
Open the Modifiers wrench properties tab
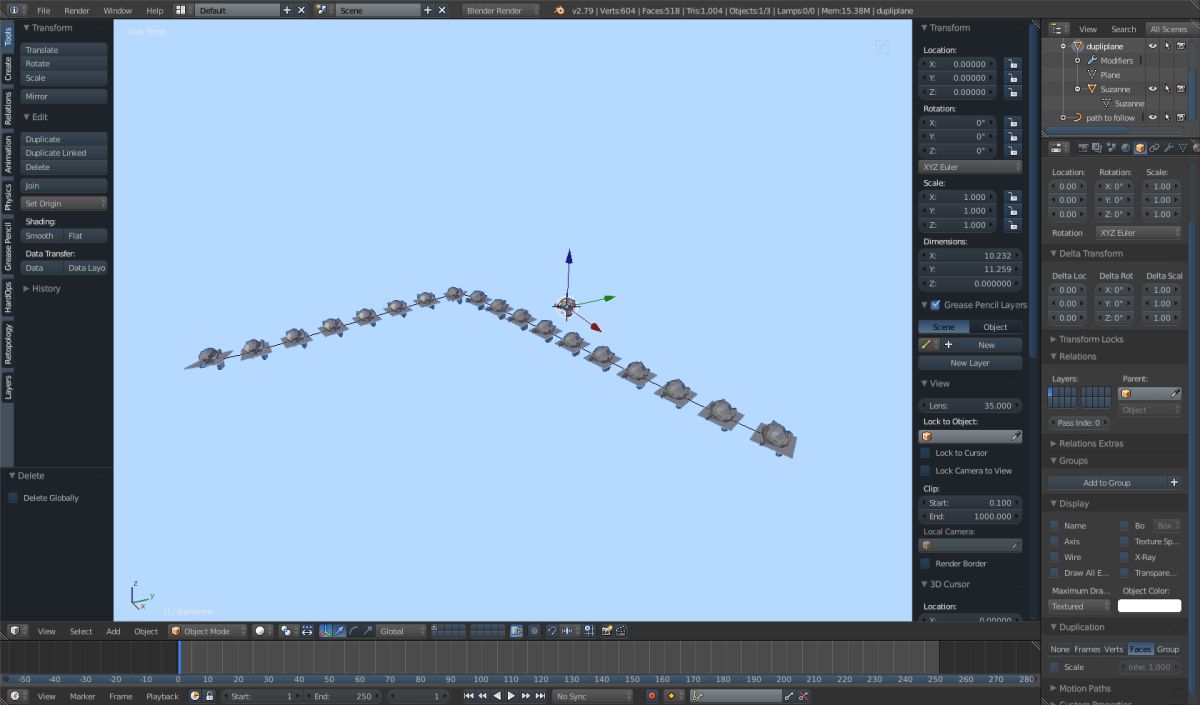pyautogui.click(x=1168, y=148)
